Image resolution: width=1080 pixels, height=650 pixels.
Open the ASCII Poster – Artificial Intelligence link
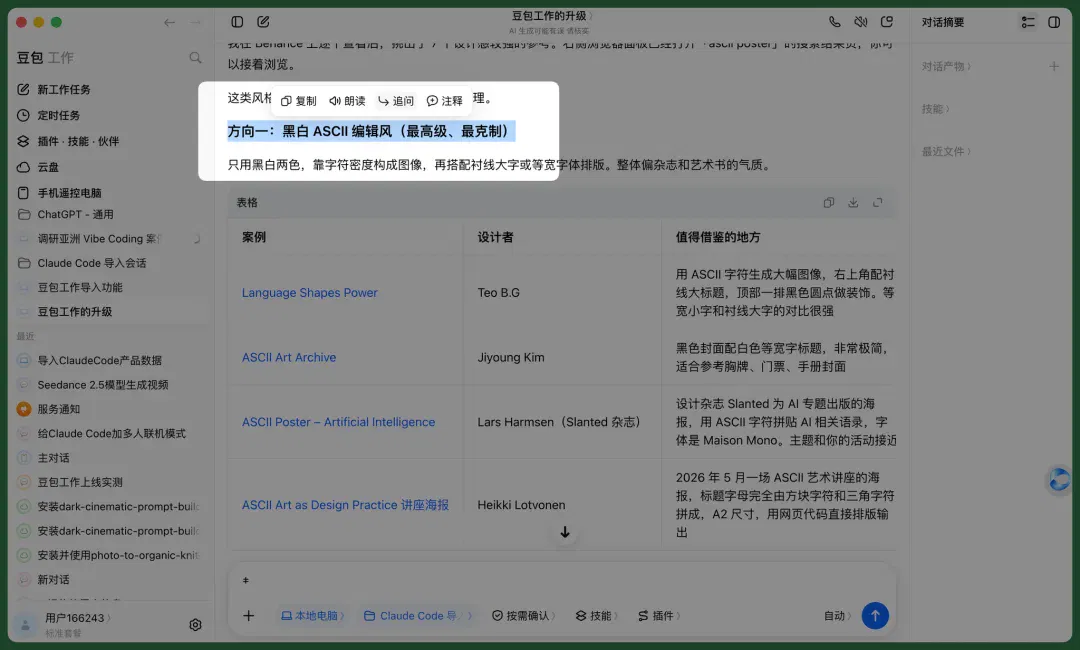tap(338, 422)
